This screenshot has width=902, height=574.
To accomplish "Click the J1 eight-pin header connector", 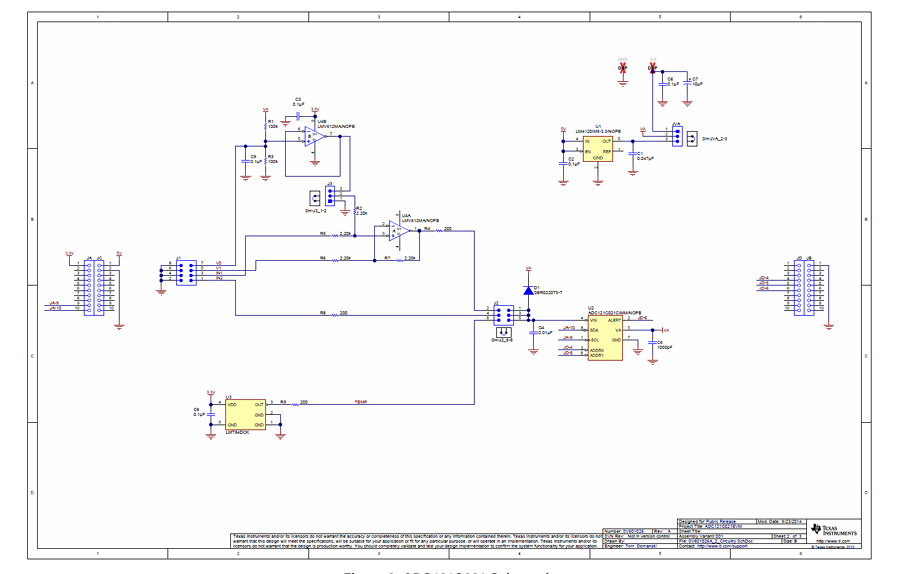I will (186, 272).
